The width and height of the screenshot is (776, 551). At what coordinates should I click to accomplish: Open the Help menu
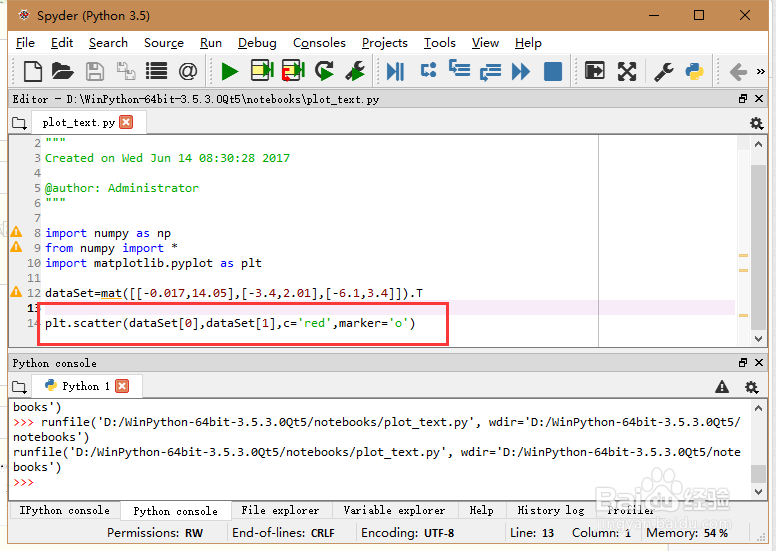click(528, 43)
